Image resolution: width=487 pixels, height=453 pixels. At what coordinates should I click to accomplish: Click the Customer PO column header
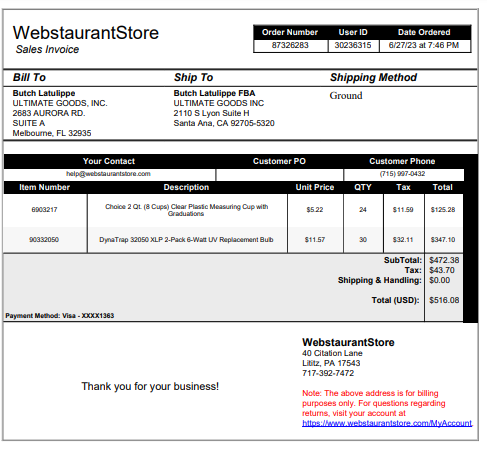click(279, 161)
